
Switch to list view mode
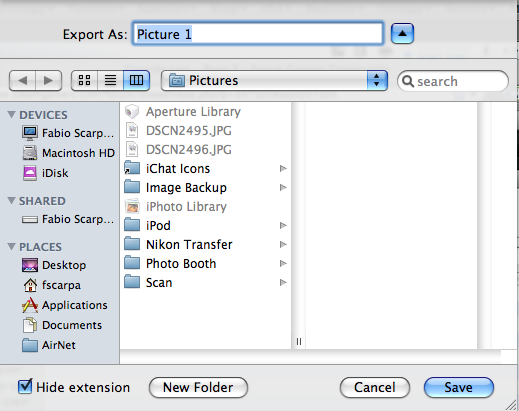(110, 80)
